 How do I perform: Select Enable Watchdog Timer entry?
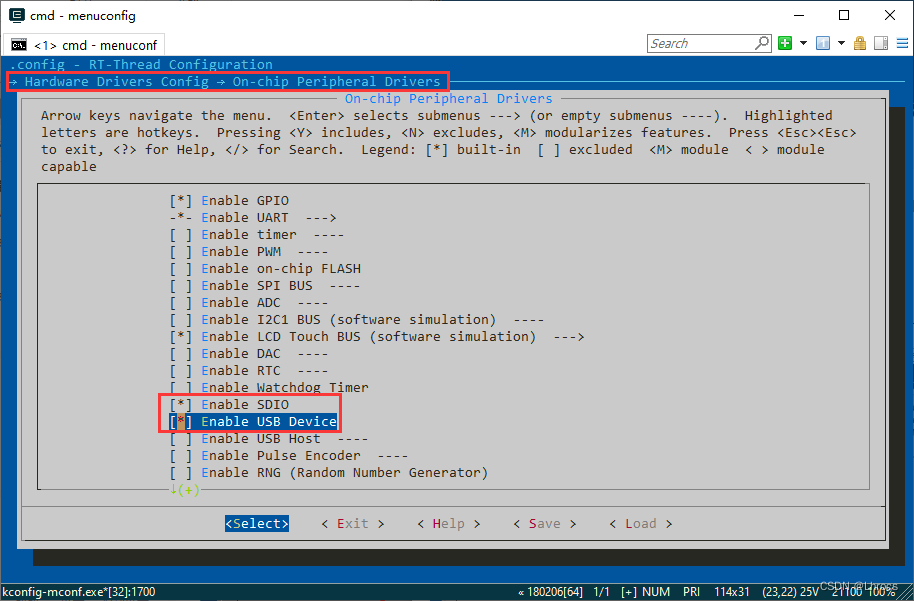(269, 388)
